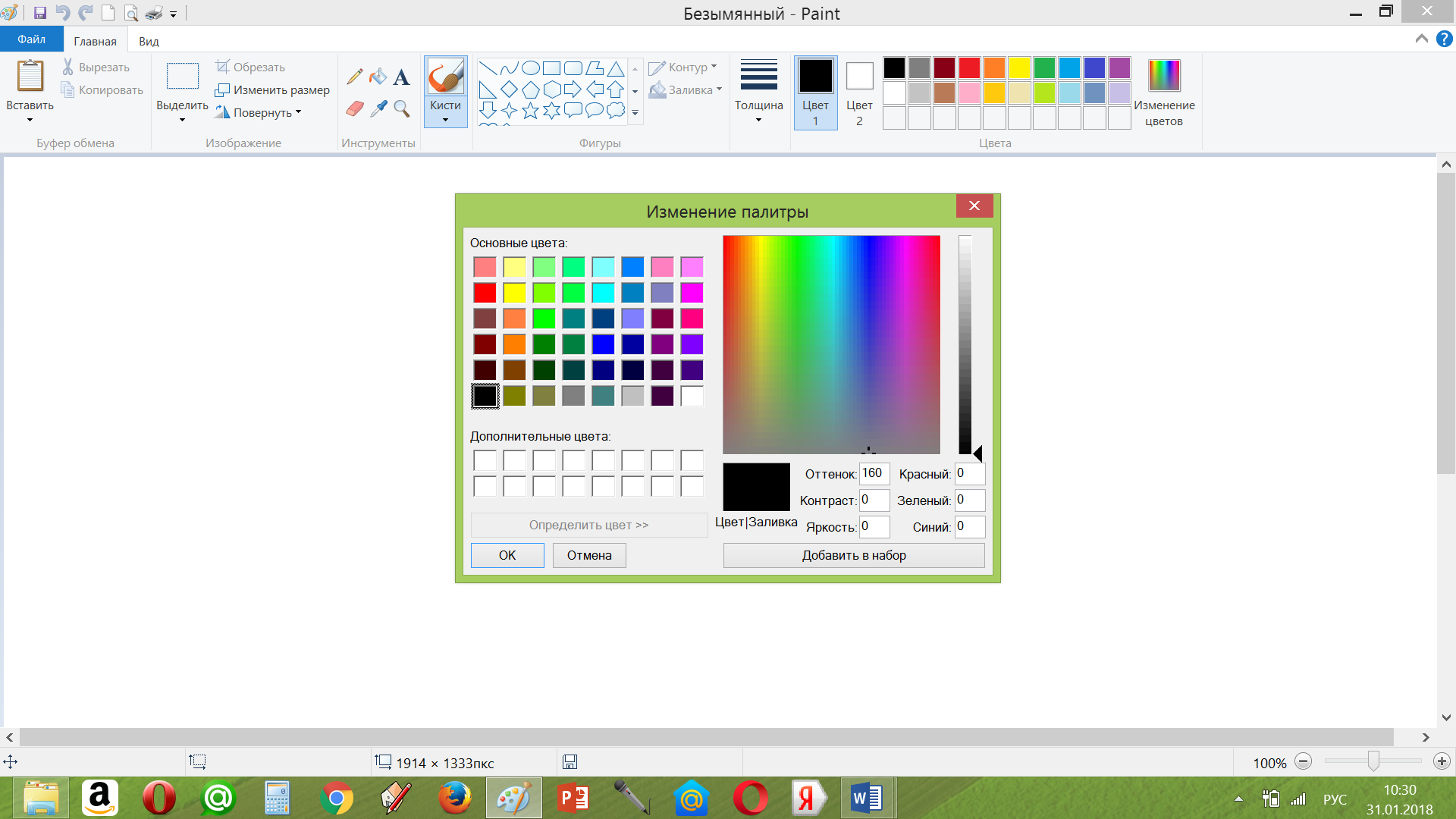
Task: Open PowerPoint from the taskbar
Action: click(573, 798)
